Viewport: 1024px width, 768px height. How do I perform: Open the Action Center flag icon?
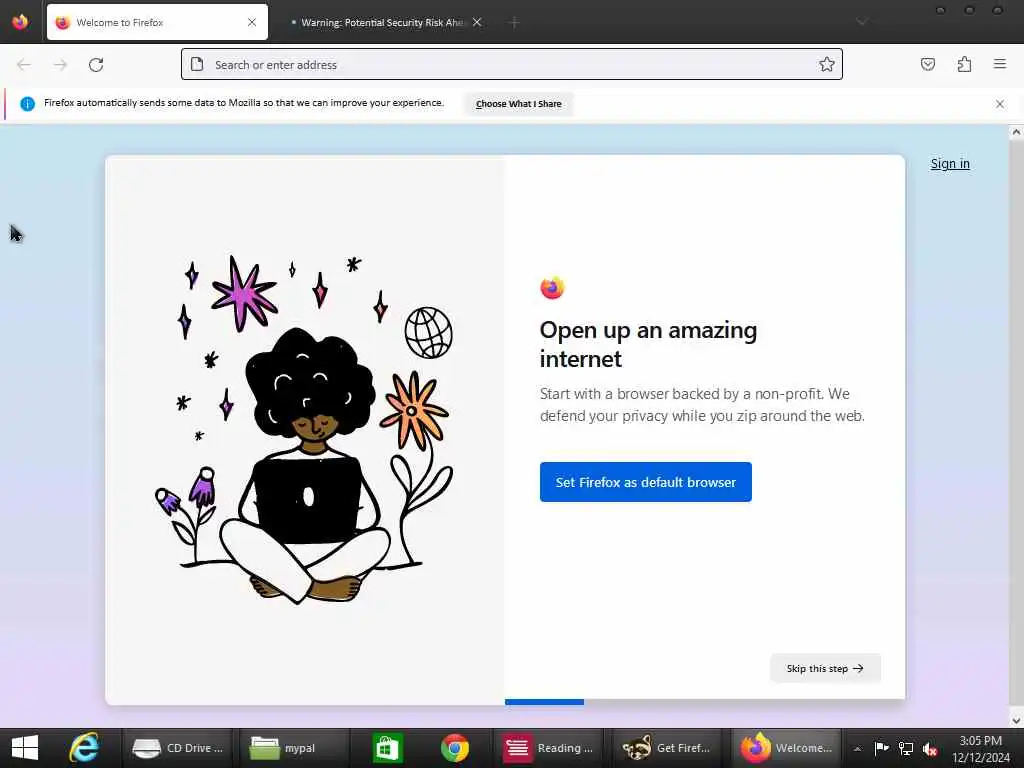882,748
